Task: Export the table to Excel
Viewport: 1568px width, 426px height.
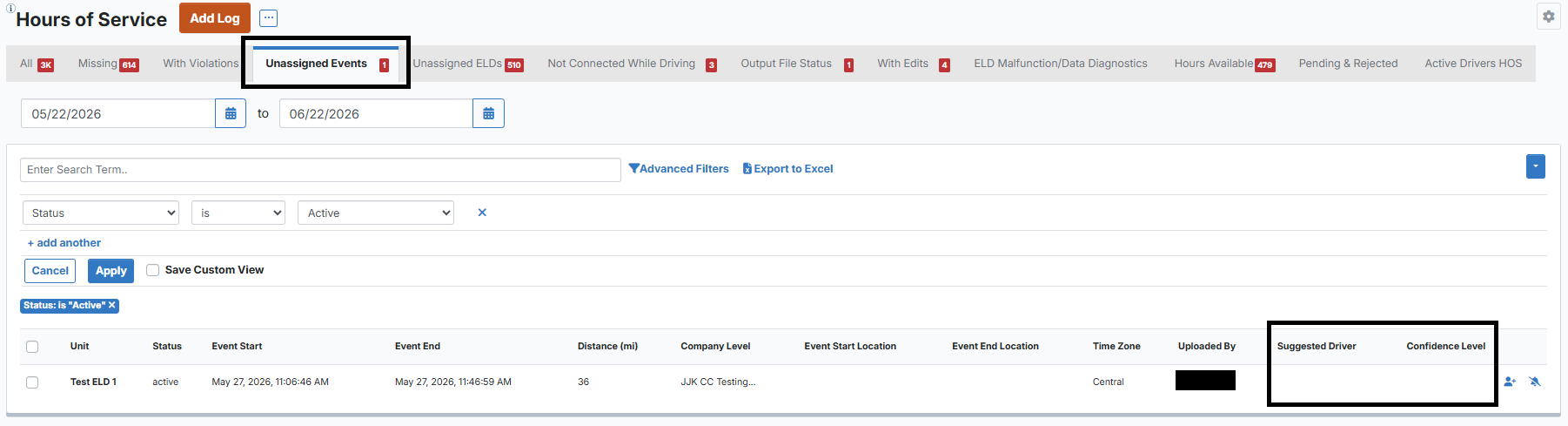Action: (787, 169)
